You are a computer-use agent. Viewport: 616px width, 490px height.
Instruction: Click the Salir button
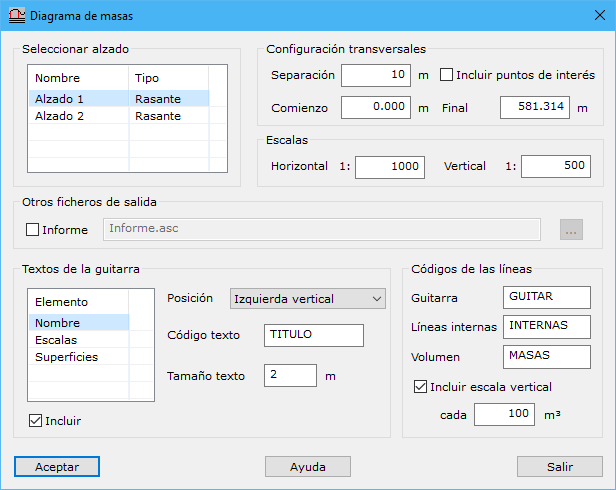(x=559, y=466)
